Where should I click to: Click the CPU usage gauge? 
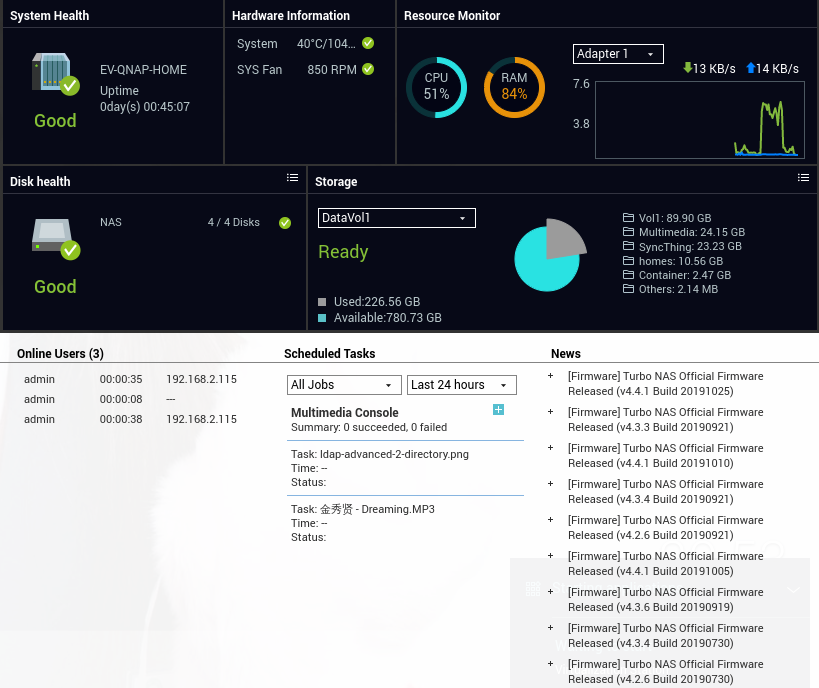coord(436,88)
